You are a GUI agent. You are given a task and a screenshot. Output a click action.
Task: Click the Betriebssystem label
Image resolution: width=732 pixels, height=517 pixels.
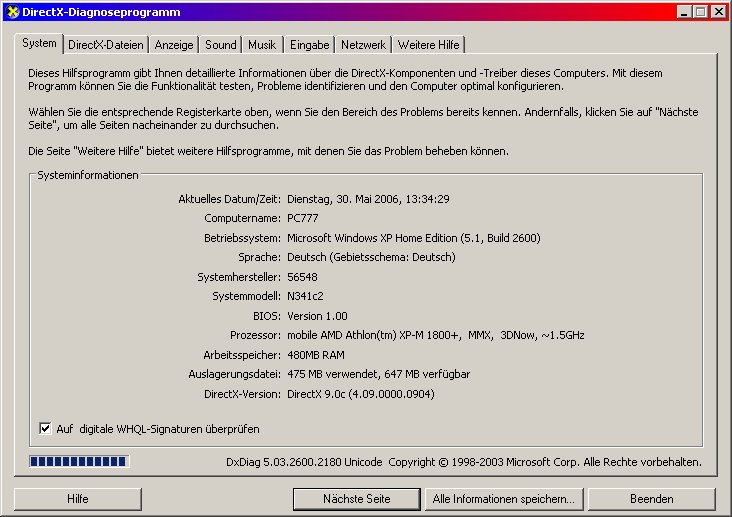point(242,238)
